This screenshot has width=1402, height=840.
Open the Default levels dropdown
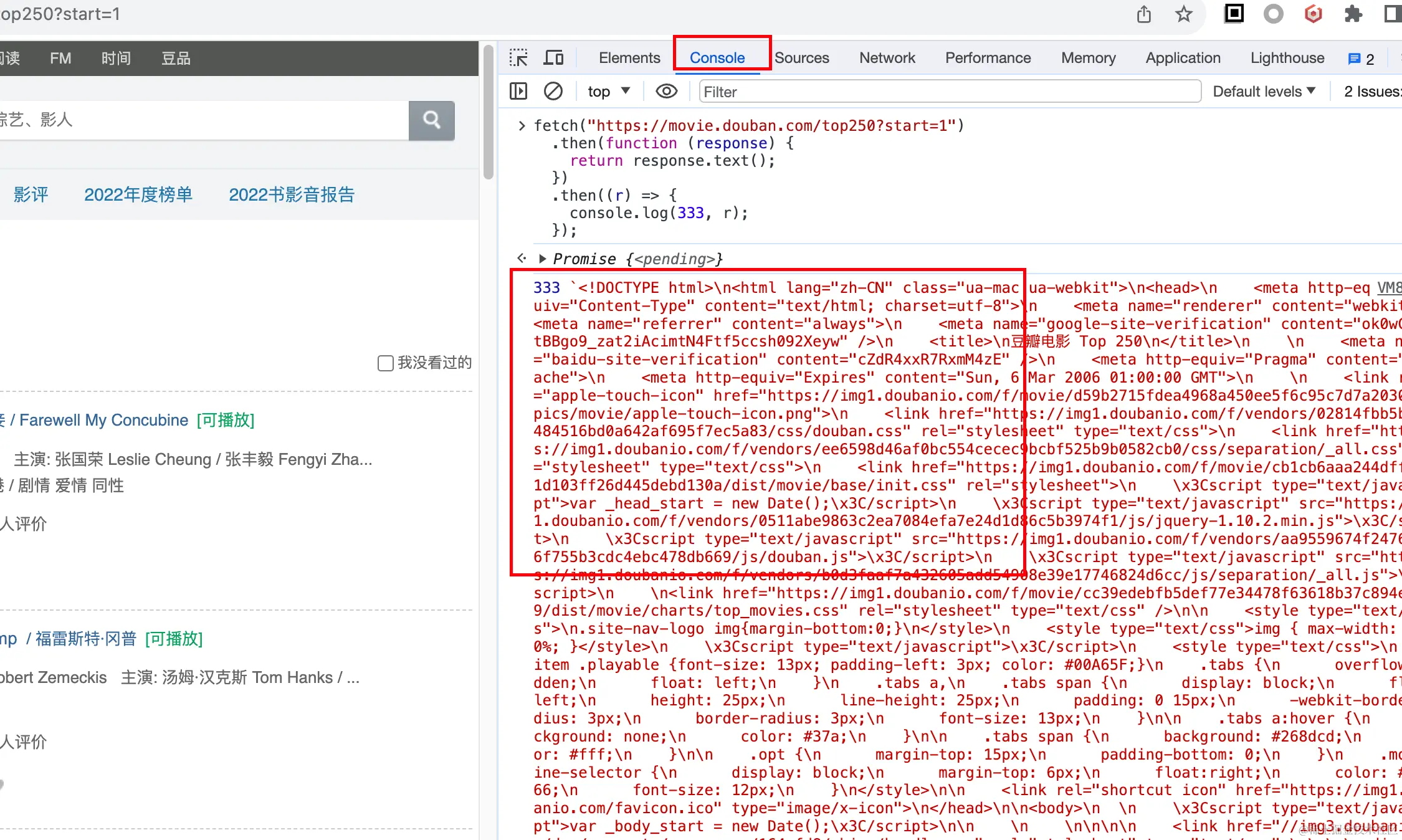pos(1264,92)
